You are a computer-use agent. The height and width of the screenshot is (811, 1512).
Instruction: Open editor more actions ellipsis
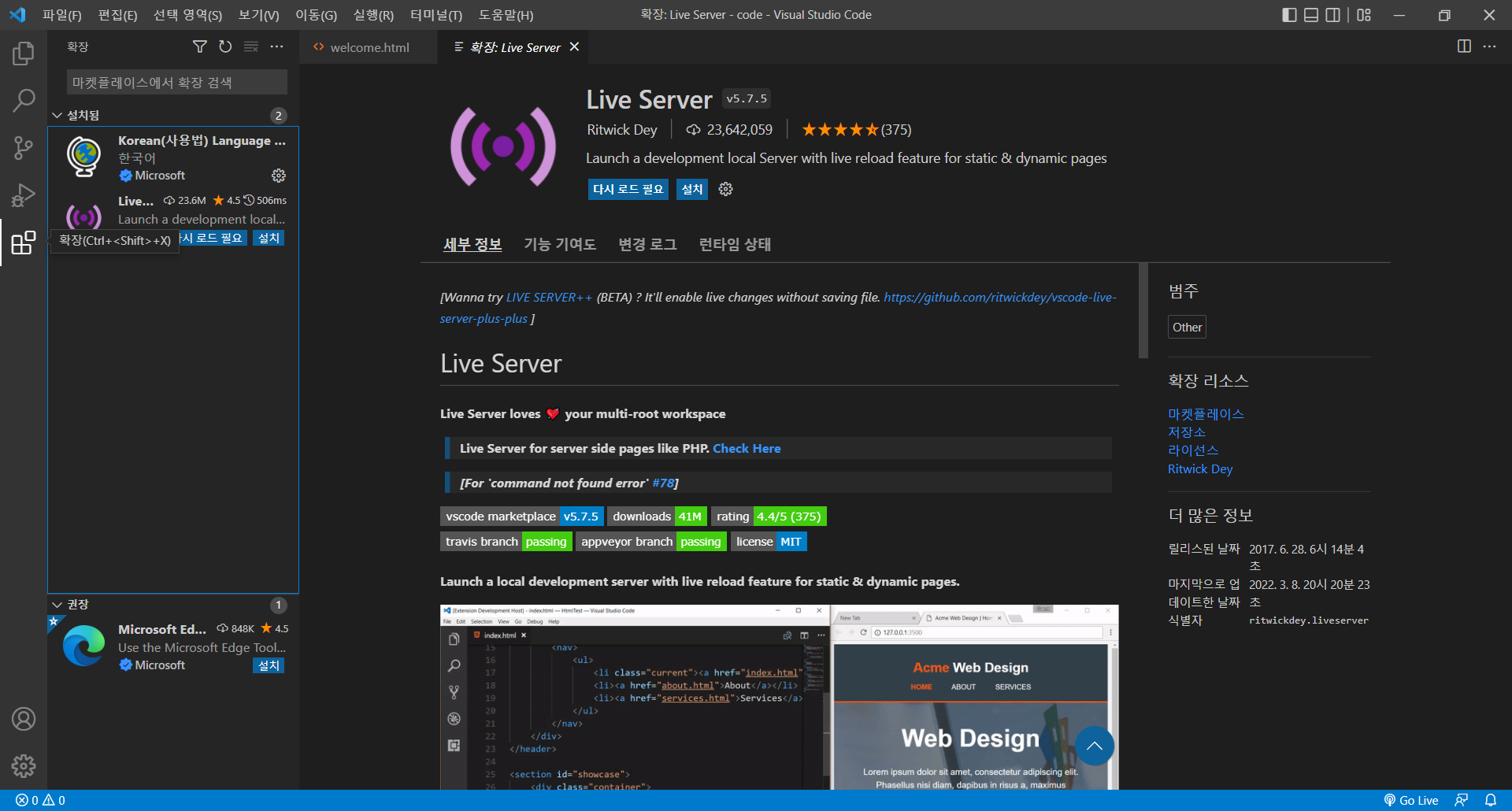1489,46
